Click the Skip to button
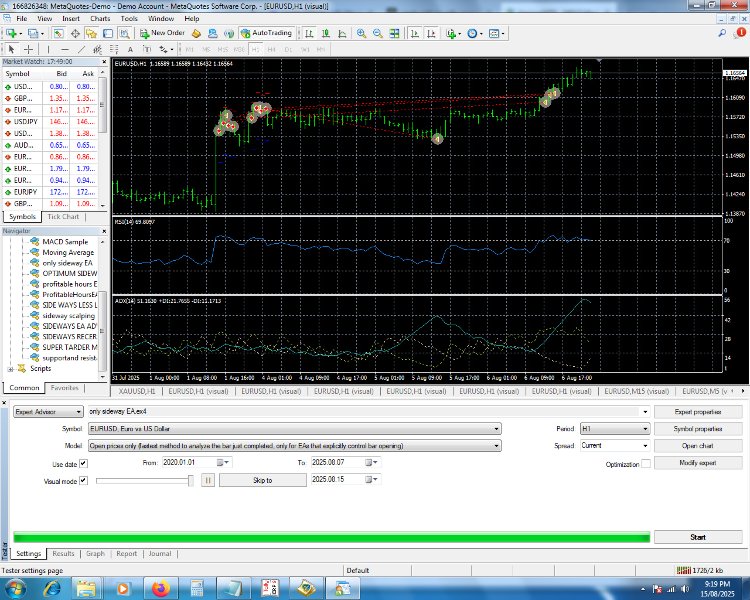Viewport: 750px width, 600px height. click(x=263, y=480)
